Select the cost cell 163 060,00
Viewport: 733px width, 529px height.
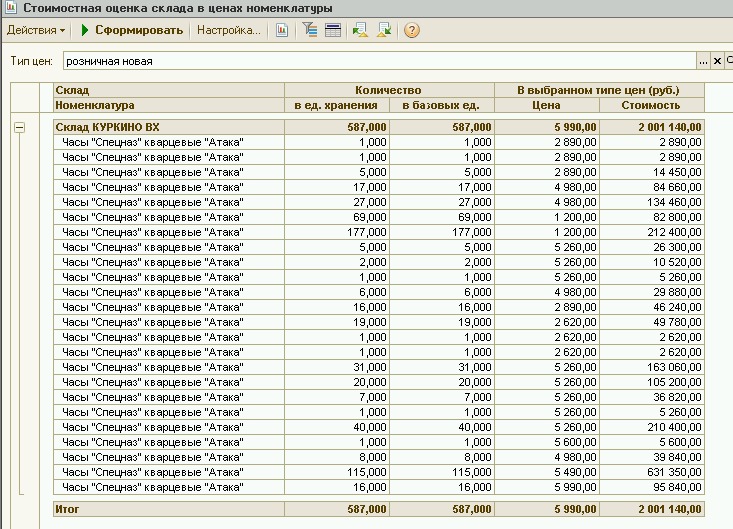click(652, 367)
